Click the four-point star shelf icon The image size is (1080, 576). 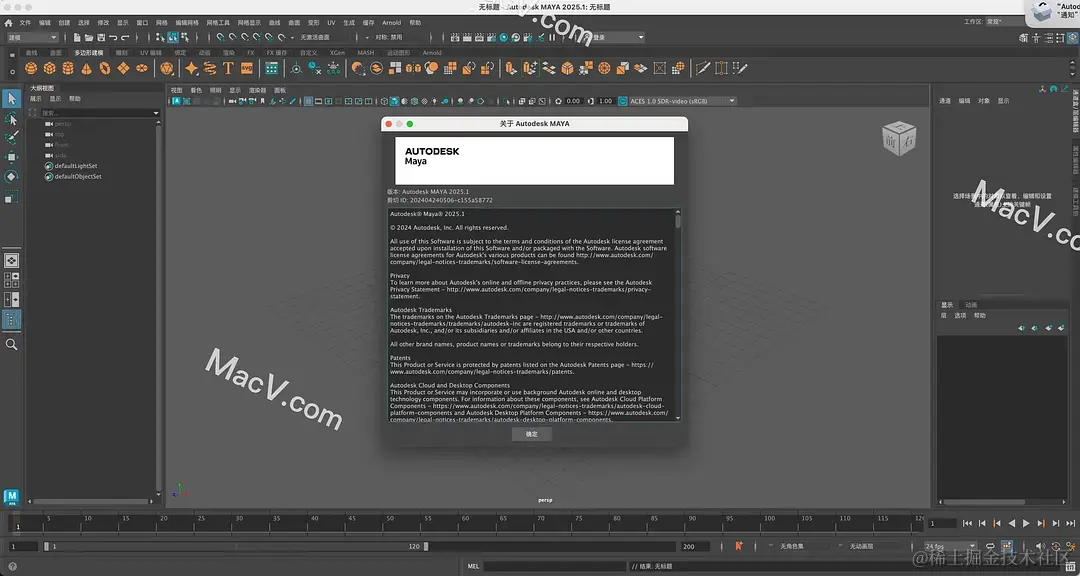(191, 68)
